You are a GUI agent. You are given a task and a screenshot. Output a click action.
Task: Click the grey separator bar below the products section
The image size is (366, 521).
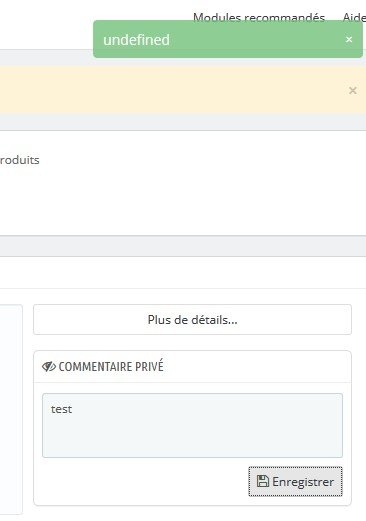pos(183,246)
